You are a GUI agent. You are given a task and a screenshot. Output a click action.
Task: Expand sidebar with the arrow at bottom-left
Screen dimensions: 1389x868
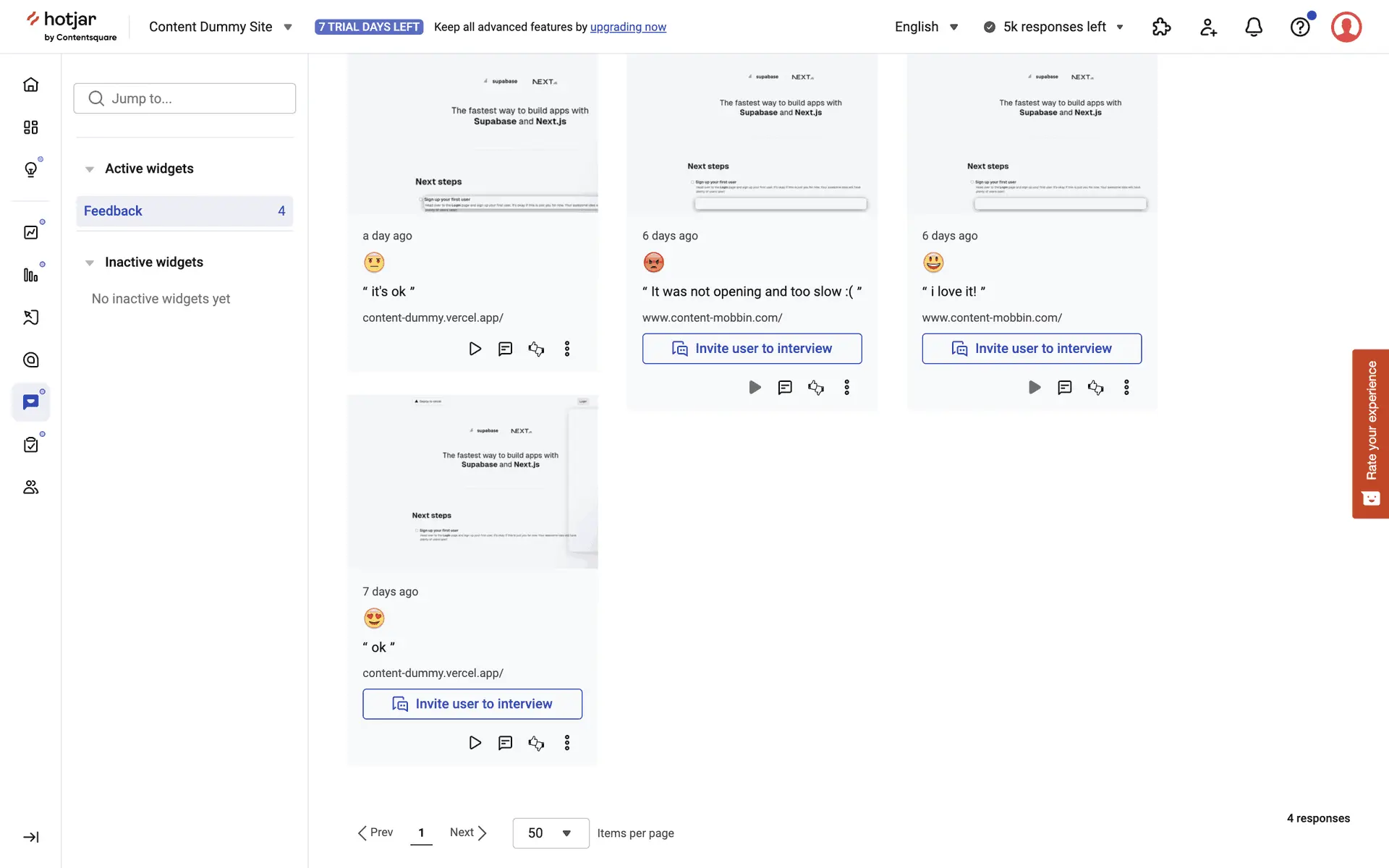[30, 837]
